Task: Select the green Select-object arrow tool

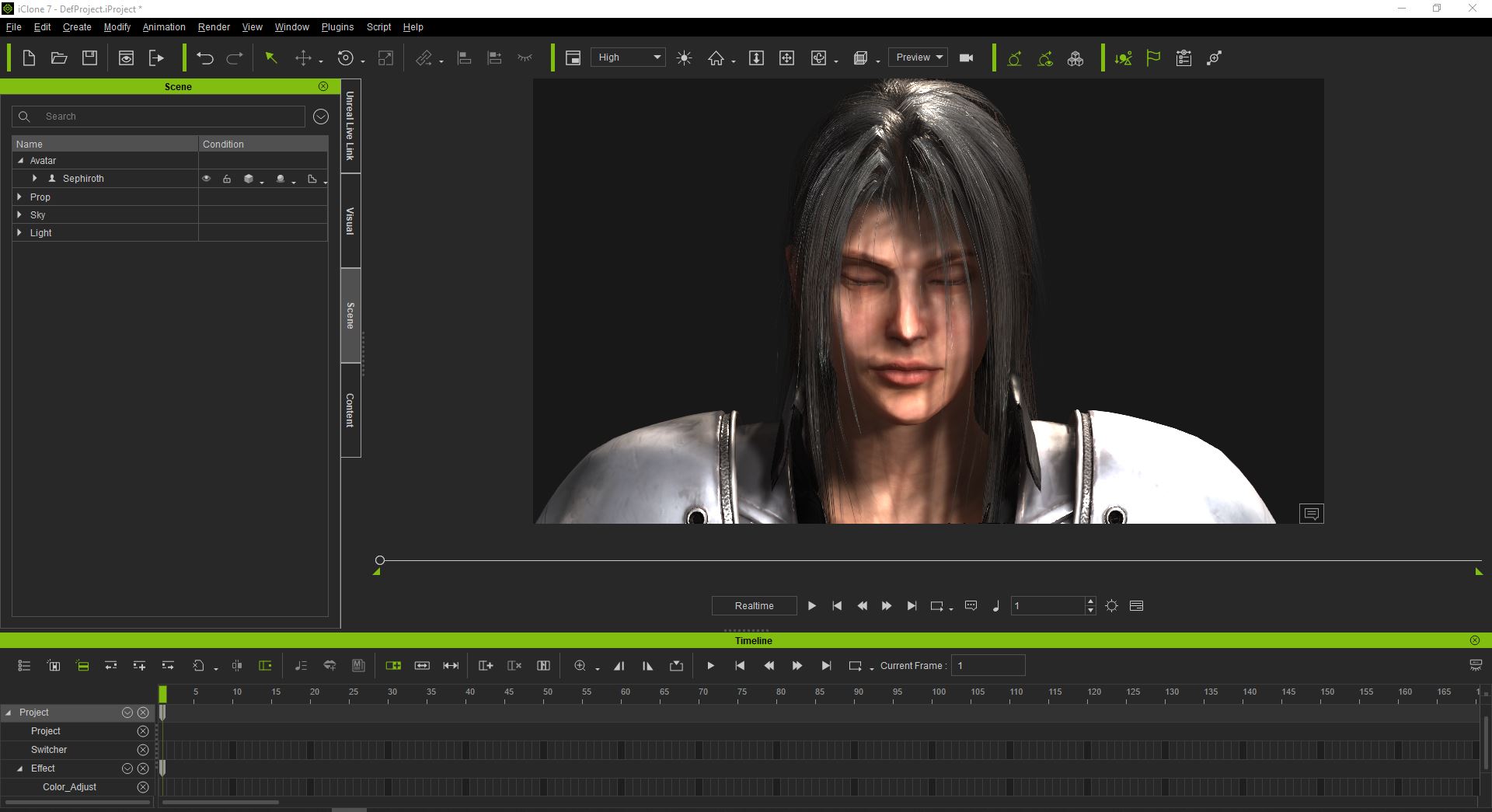Action: 271,58
